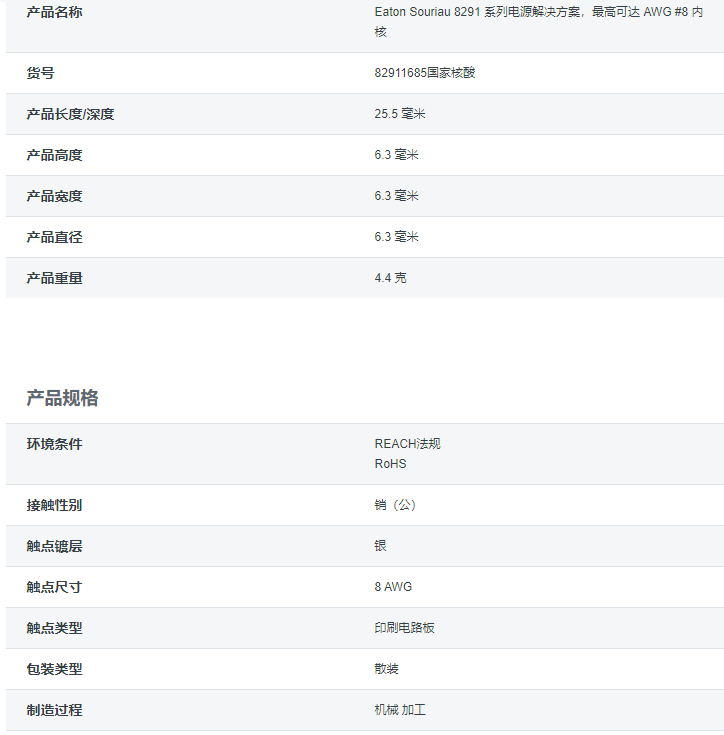Click the 散装 packaging value
Image resolution: width=724 pixels, height=735 pixels.
pyautogui.click(x=386, y=669)
